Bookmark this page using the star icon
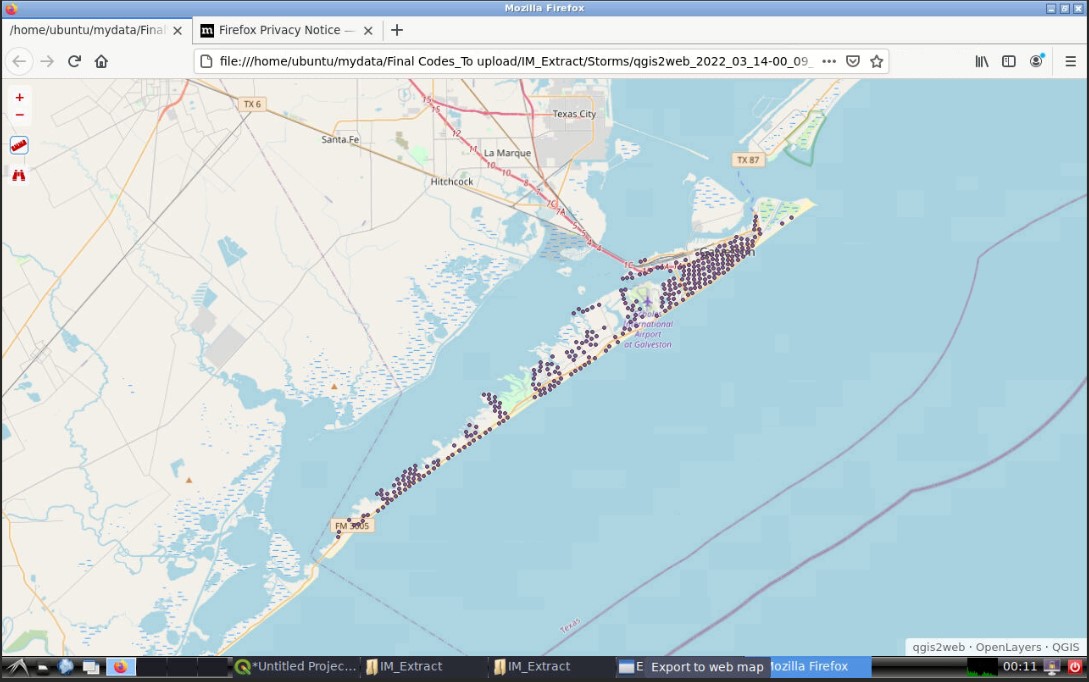Screen dimensions: 1089x682 pos(877,61)
